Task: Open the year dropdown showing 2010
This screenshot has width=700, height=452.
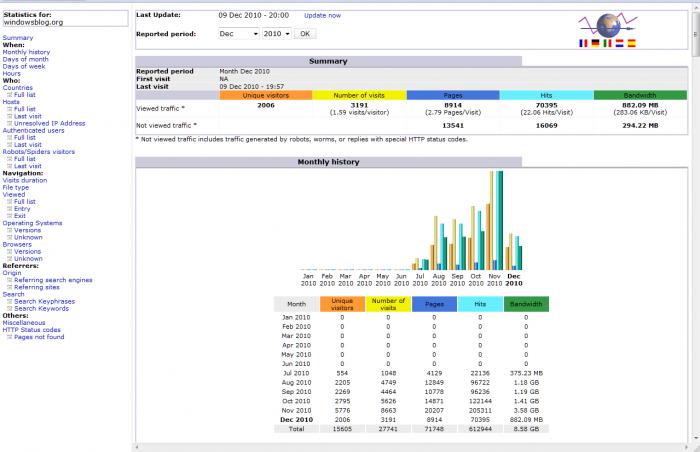Action: pyautogui.click(x=276, y=33)
